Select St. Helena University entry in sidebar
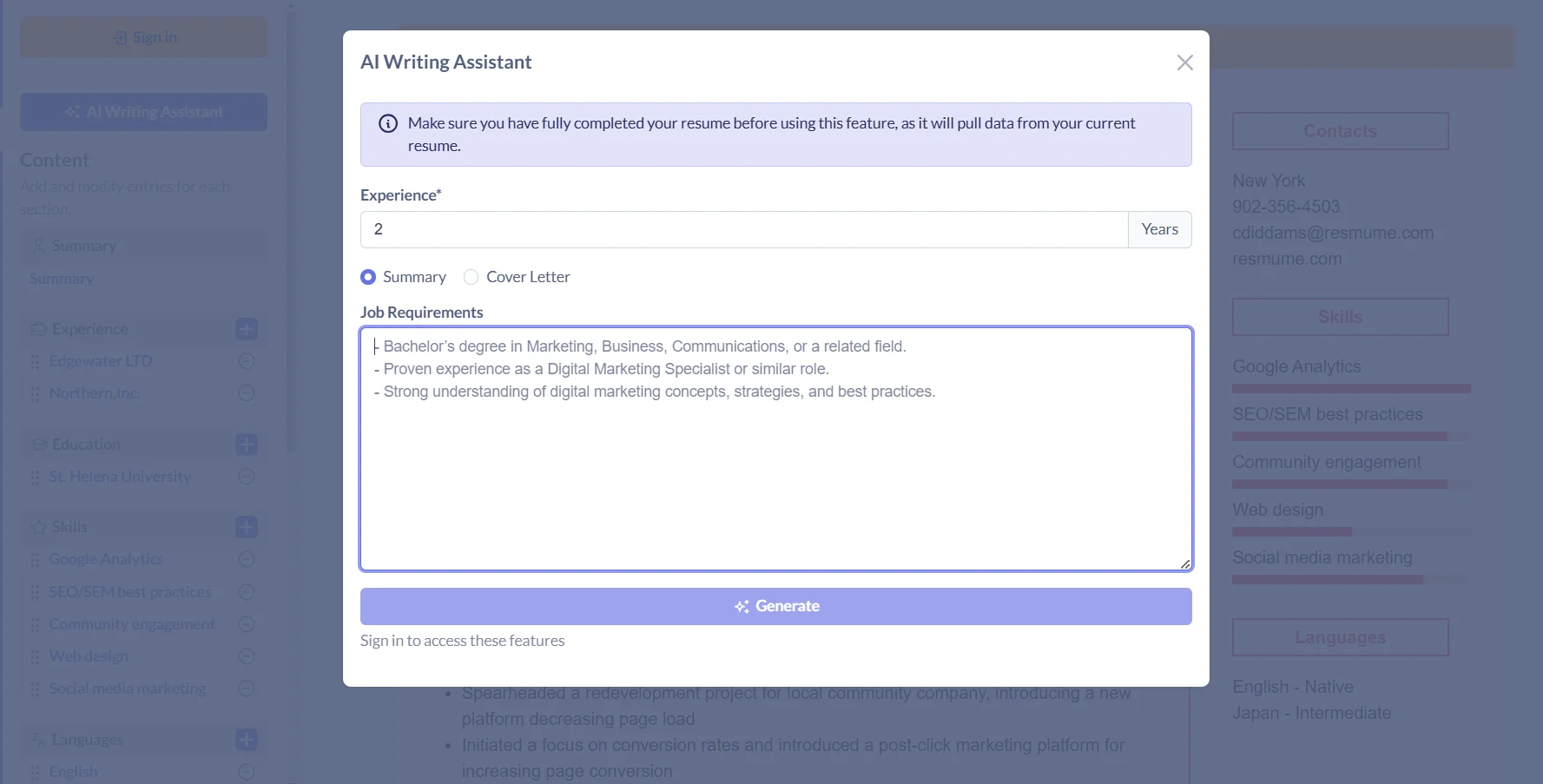 (120, 477)
